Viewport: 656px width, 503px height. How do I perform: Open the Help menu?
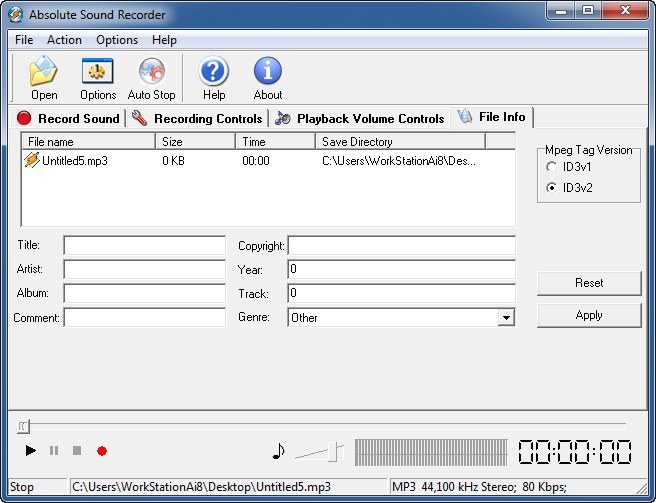(164, 40)
